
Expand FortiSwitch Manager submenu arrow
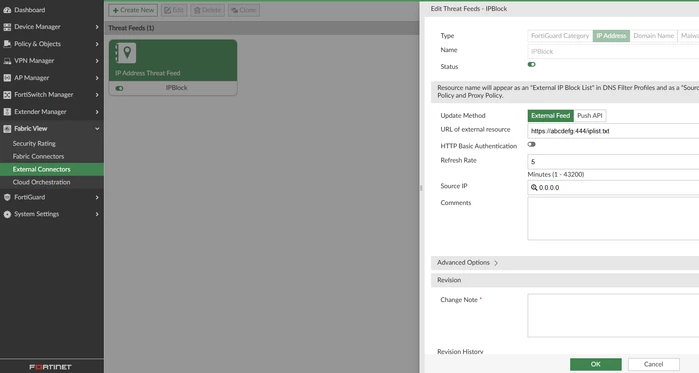(x=97, y=94)
